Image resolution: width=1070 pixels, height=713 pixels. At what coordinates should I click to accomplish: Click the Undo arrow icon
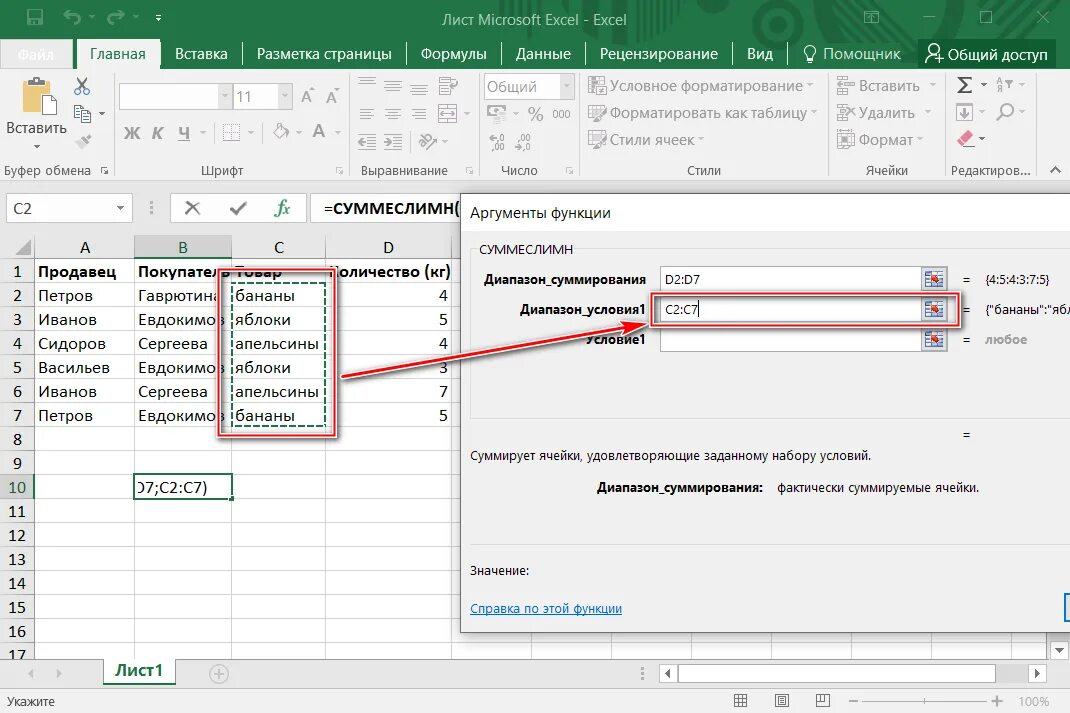(71, 17)
